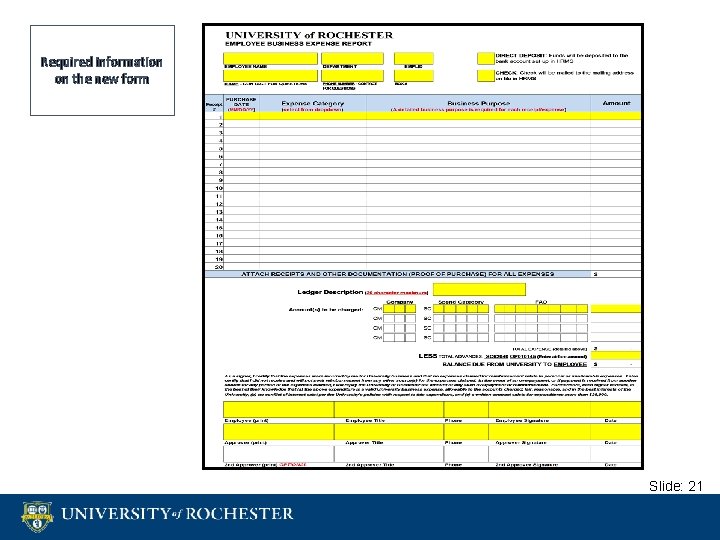The height and width of the screenshot is (540, 720).
Task: Click the Expense Category column header
Action: point(312,105)
